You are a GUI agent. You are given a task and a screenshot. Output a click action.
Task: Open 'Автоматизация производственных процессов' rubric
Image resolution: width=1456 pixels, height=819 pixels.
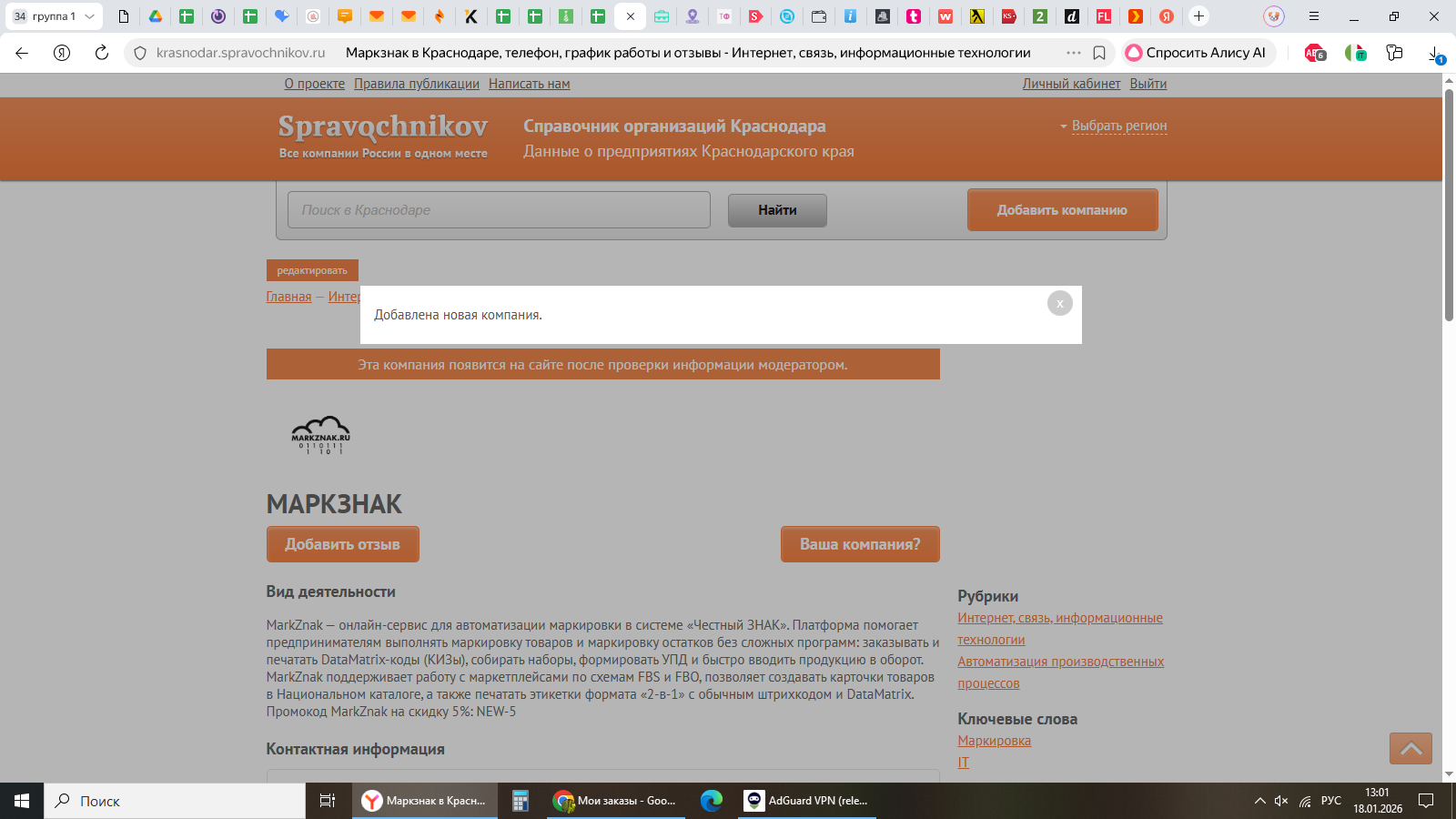[1061, 672]
